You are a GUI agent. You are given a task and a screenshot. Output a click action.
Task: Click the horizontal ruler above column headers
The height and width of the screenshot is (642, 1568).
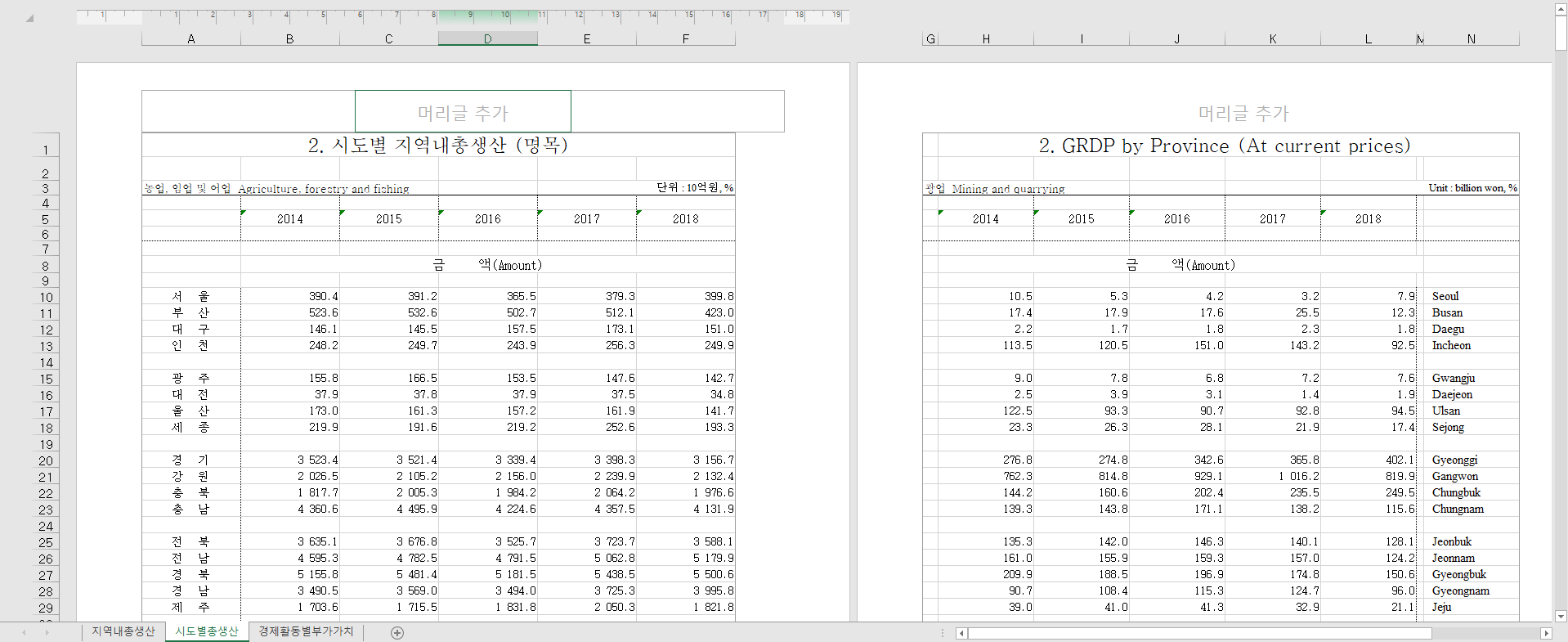pyautogui.click(x=463, y=16)
